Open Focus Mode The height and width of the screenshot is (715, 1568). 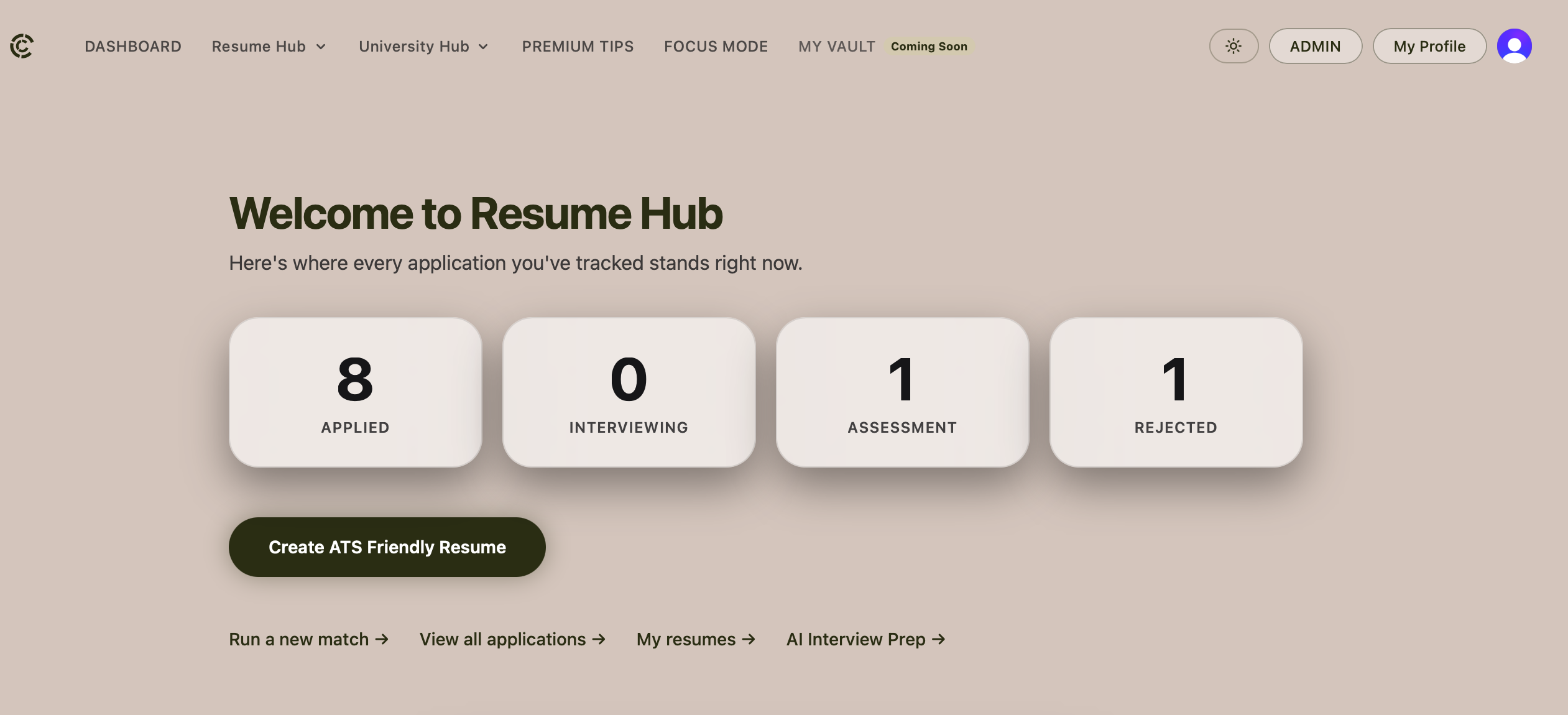[716, 47]
